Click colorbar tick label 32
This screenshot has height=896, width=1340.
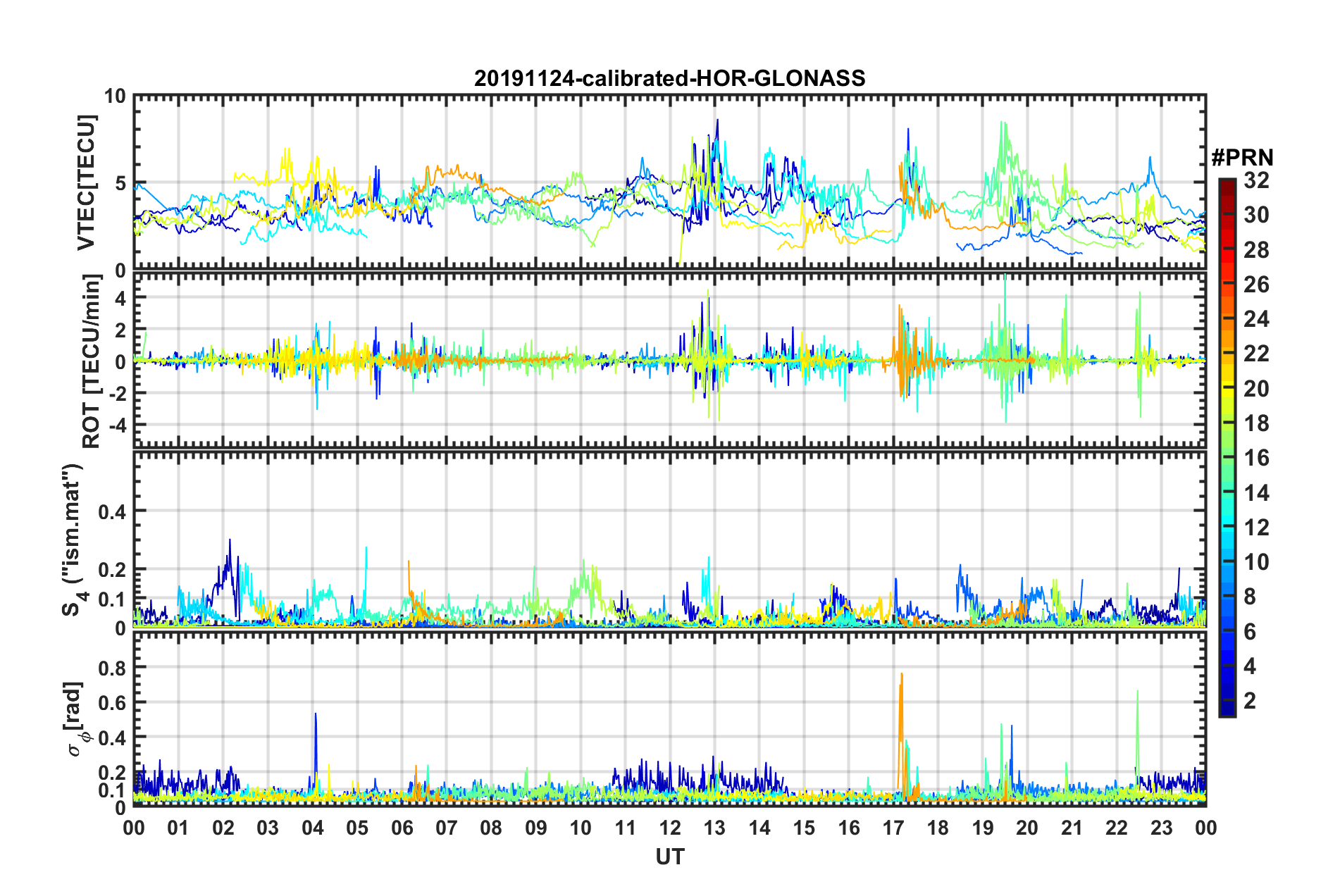1256,180
